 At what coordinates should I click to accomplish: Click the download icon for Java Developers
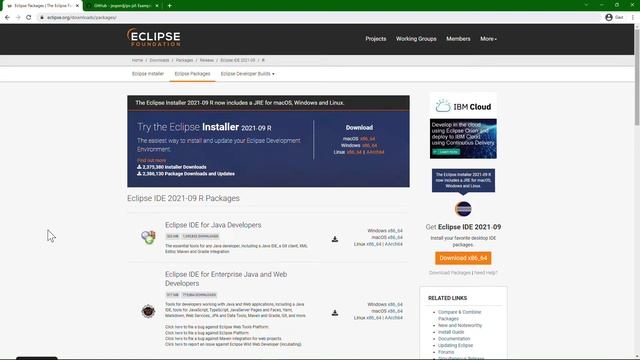(335, 239)
